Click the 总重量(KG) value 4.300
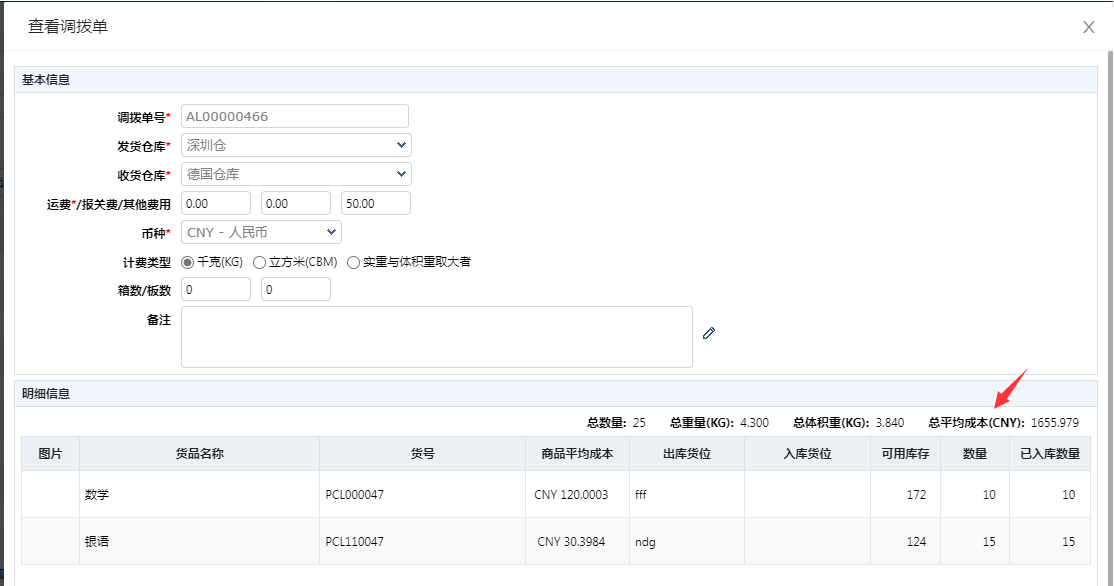Viewport: 1114px width, 586px height. click(755, 423)
